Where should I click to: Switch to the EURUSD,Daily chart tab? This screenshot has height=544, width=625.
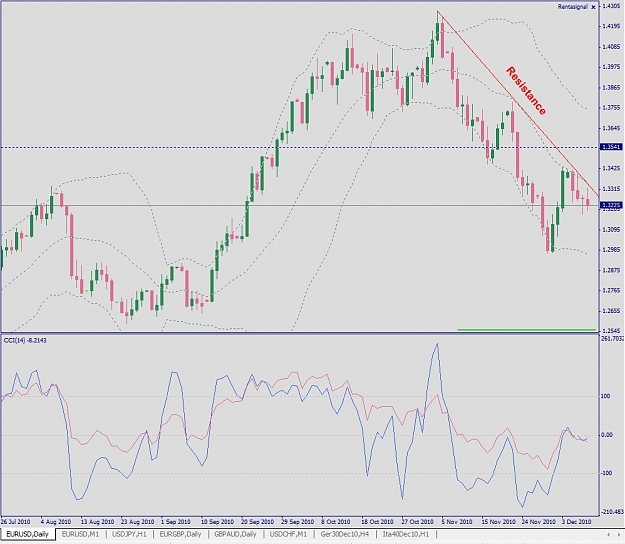[28, 534]
